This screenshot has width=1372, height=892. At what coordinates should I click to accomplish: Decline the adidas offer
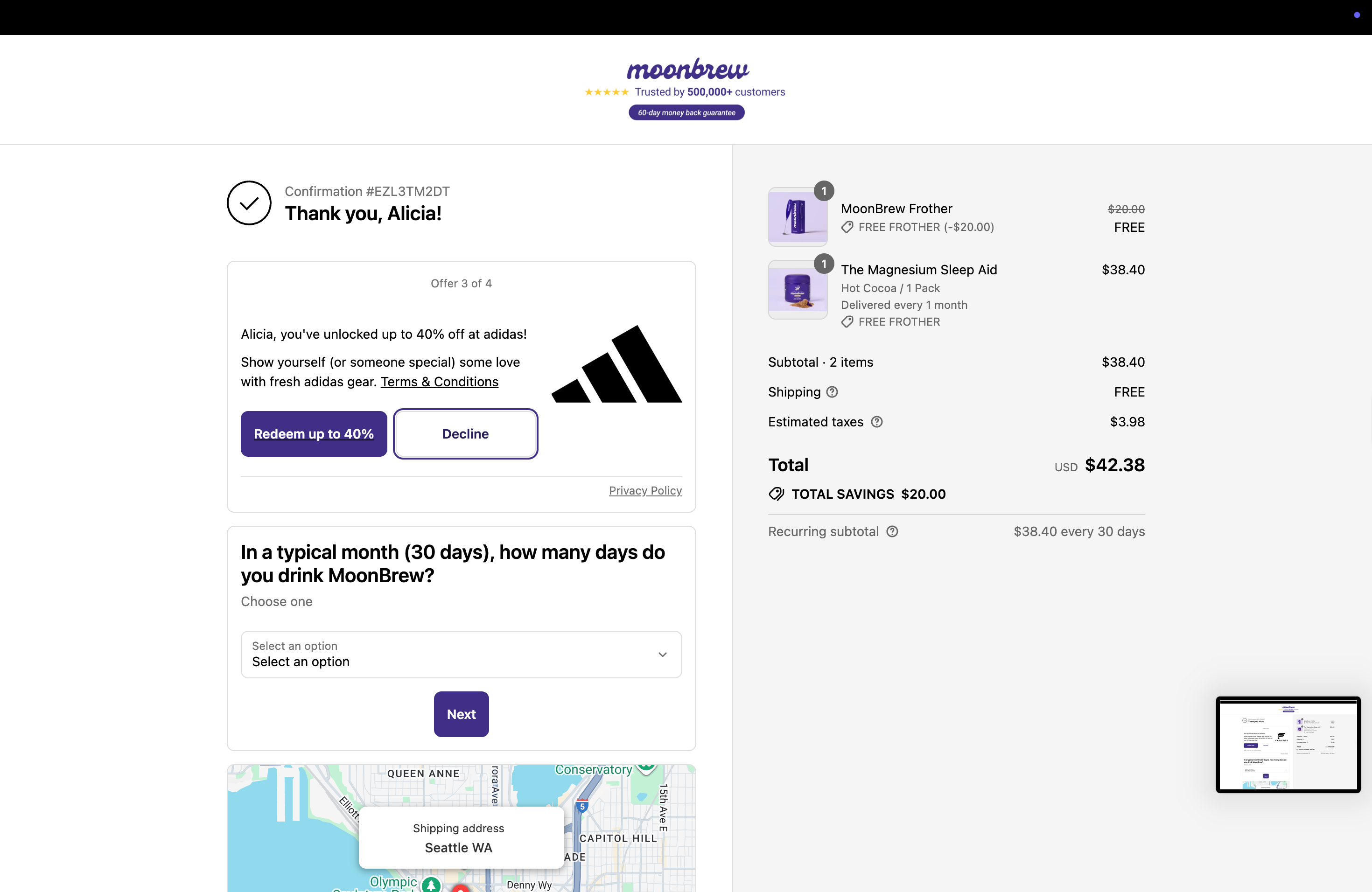click(465, 434)
